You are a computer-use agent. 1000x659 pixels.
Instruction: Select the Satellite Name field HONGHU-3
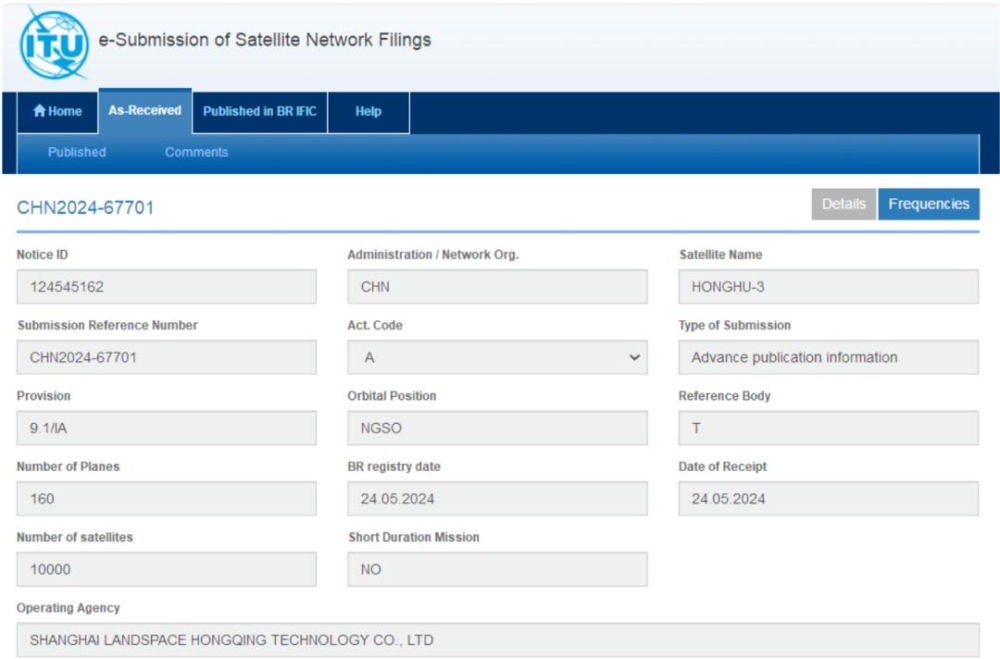(x=828, y=287)
